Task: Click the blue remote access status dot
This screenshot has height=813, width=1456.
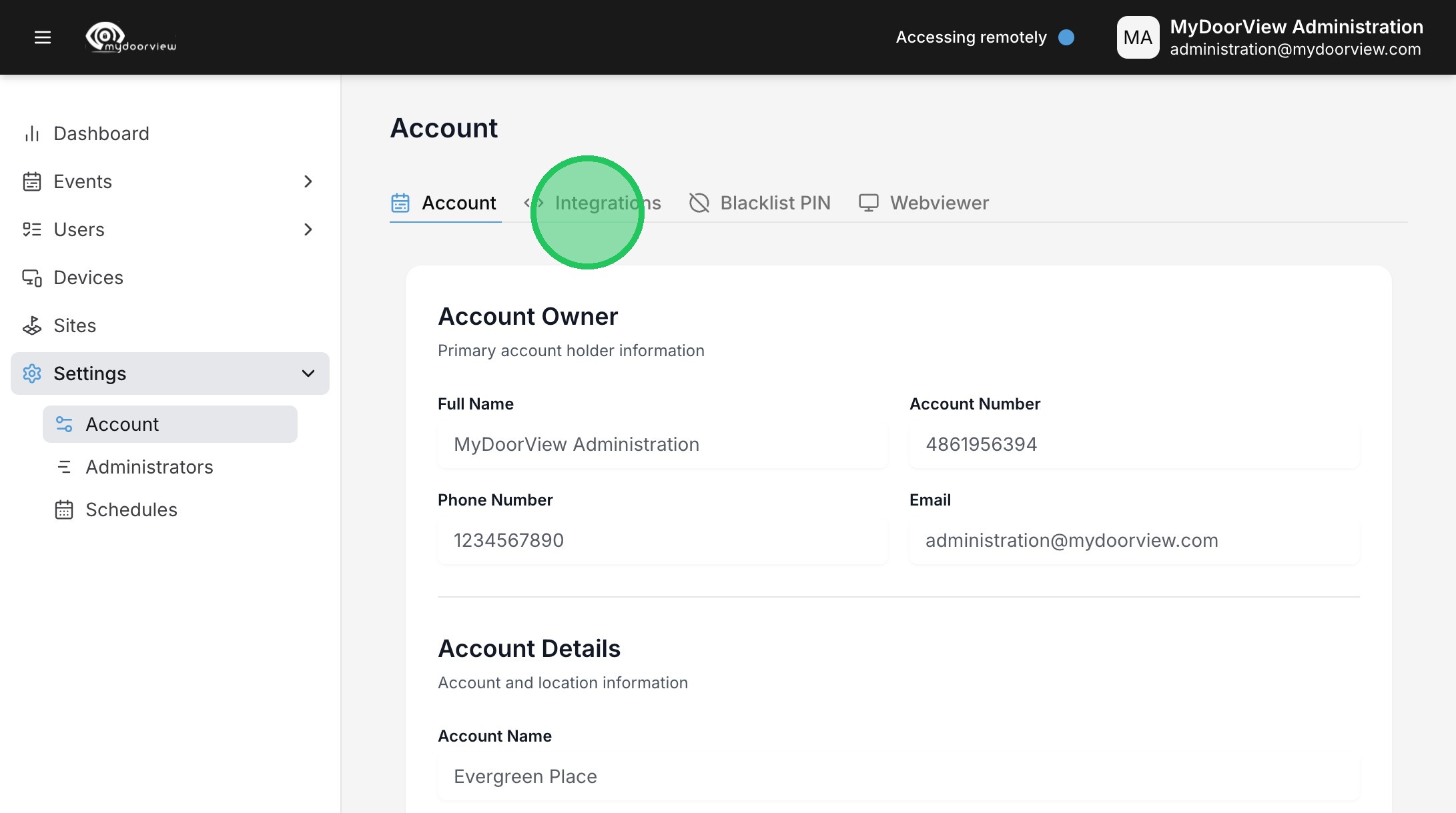Action: pyautogui.click(x=1066, y=37)
